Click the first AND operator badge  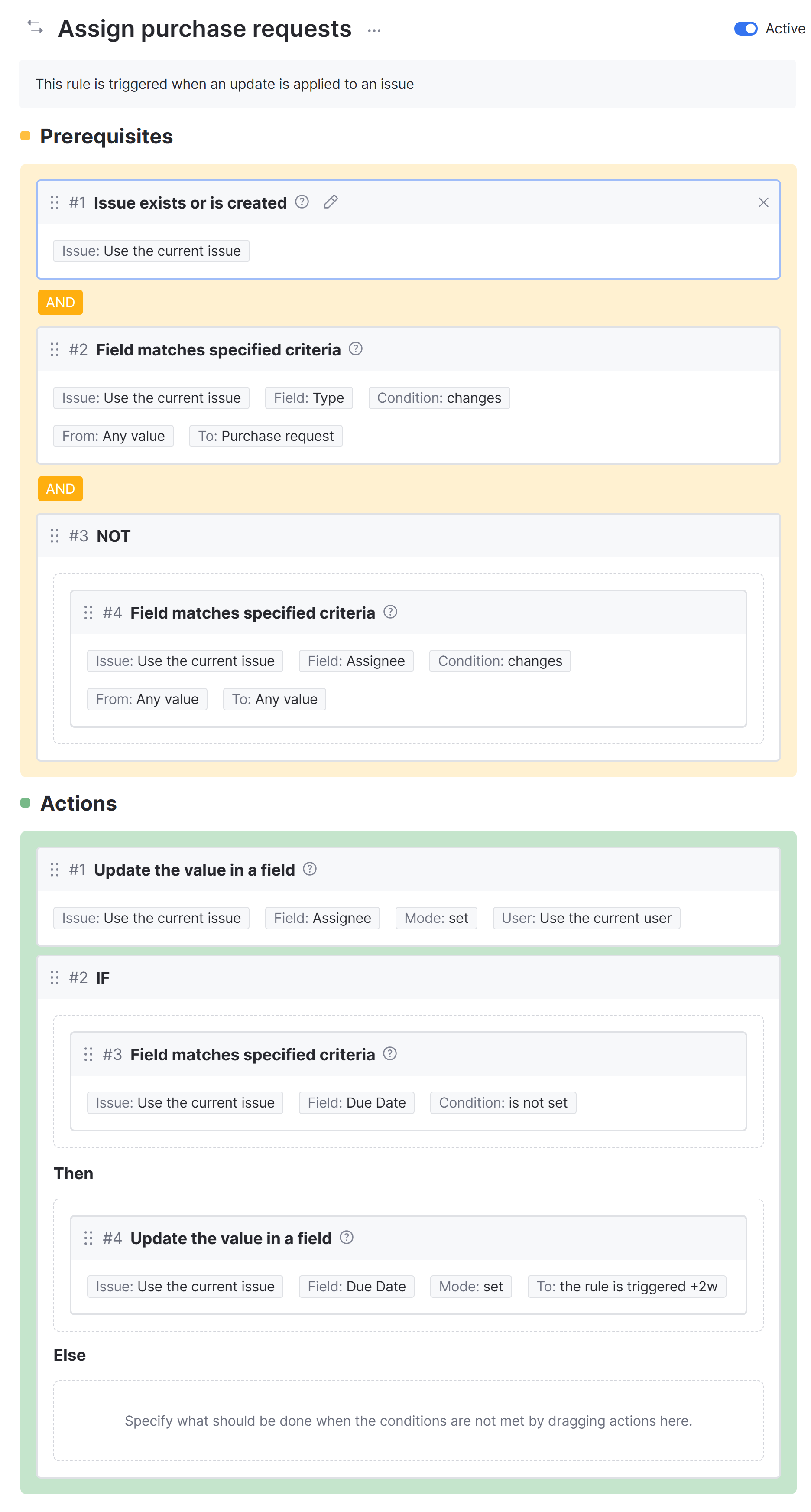click(x=60, y=302)
